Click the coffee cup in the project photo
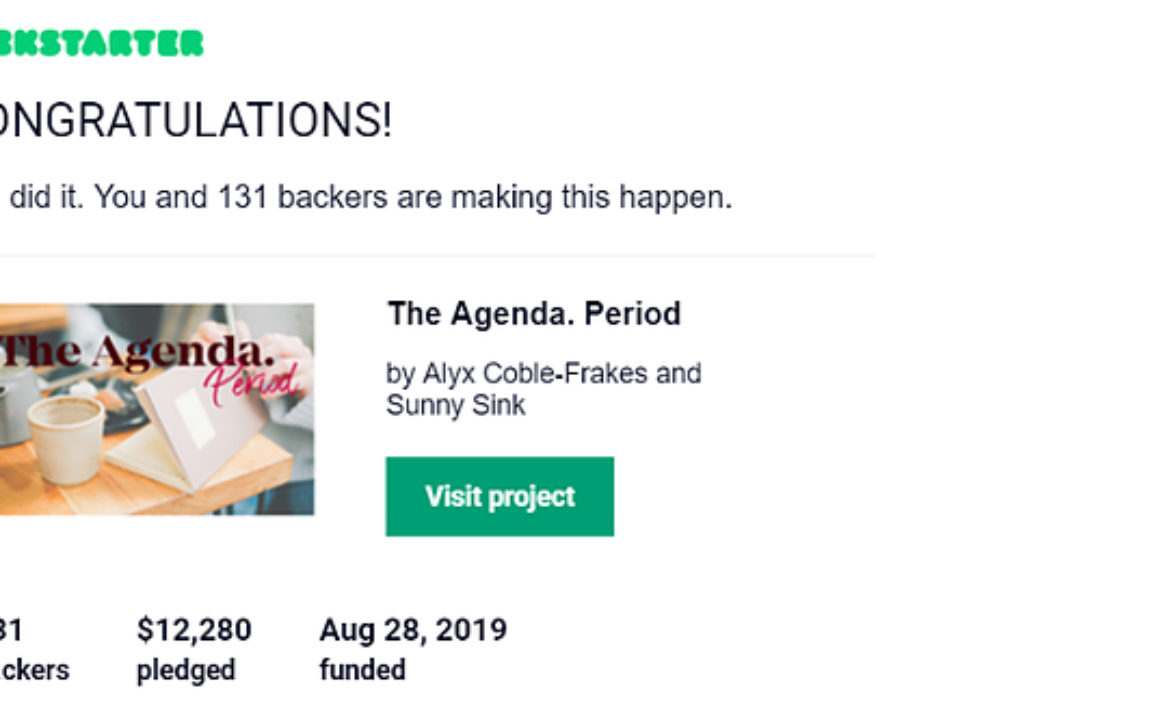 [67, 437]
